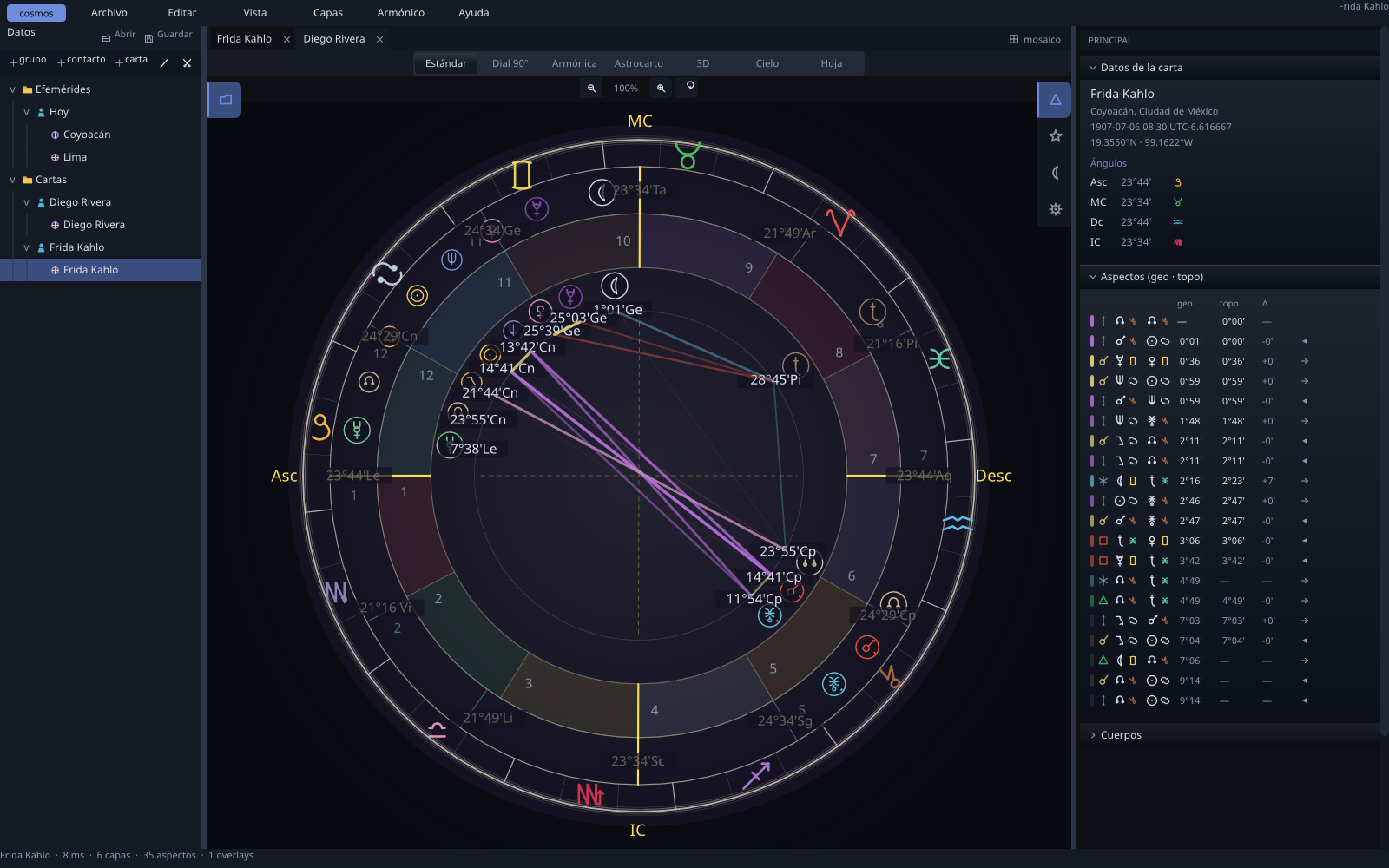The height and width of the screenshot is (868, 1389).
Task: Switch to Dial 90° view
Action: pos(510,63)
